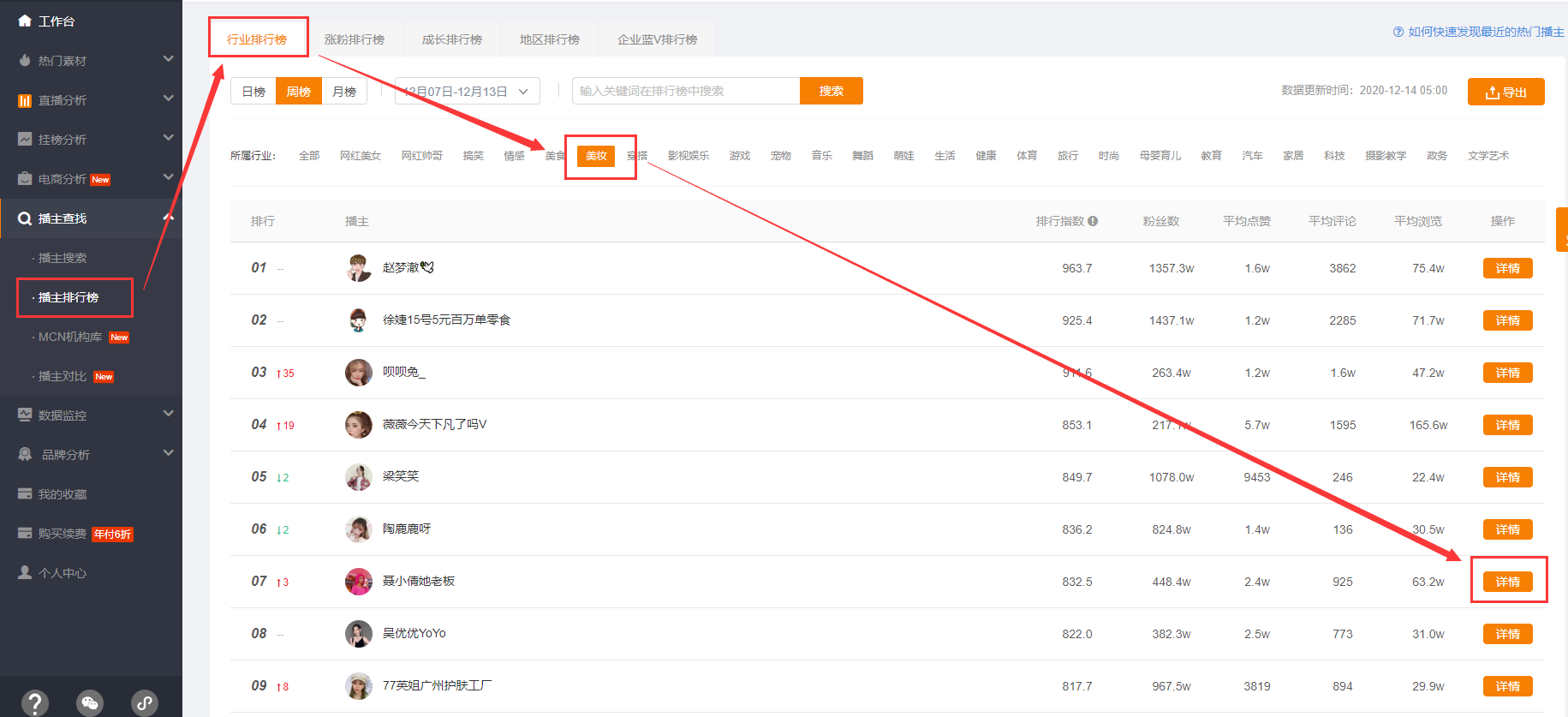
Task: Click avatar of 梁笑笑
Action: point(359,477)
